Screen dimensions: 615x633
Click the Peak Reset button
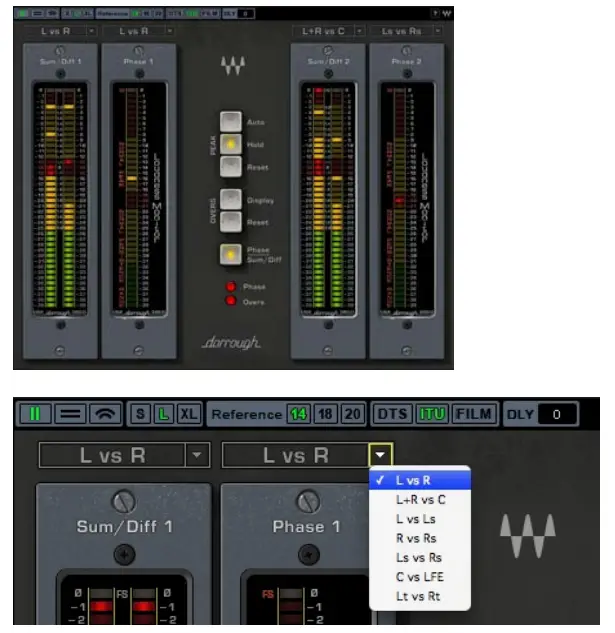[231, 166]
